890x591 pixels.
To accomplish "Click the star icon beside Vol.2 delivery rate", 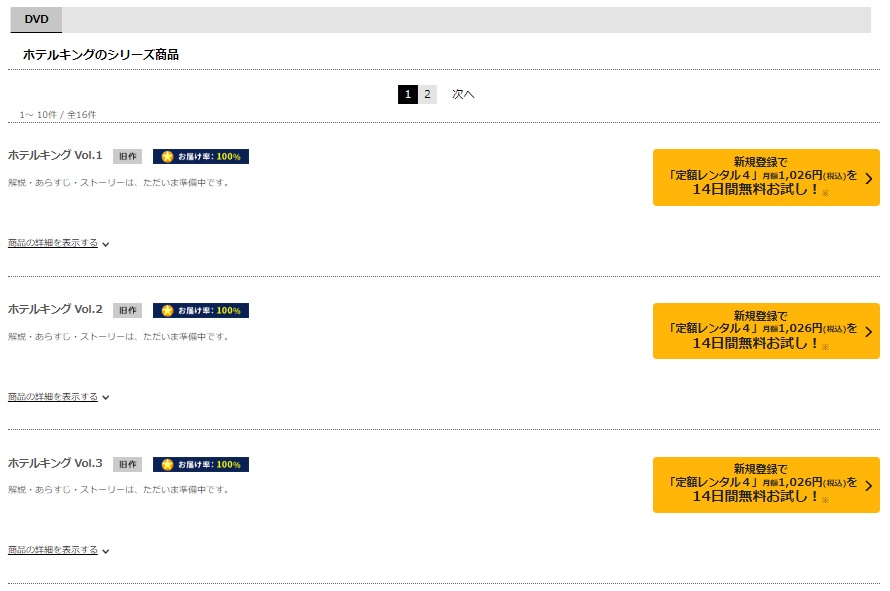I will tap(167, 311).
